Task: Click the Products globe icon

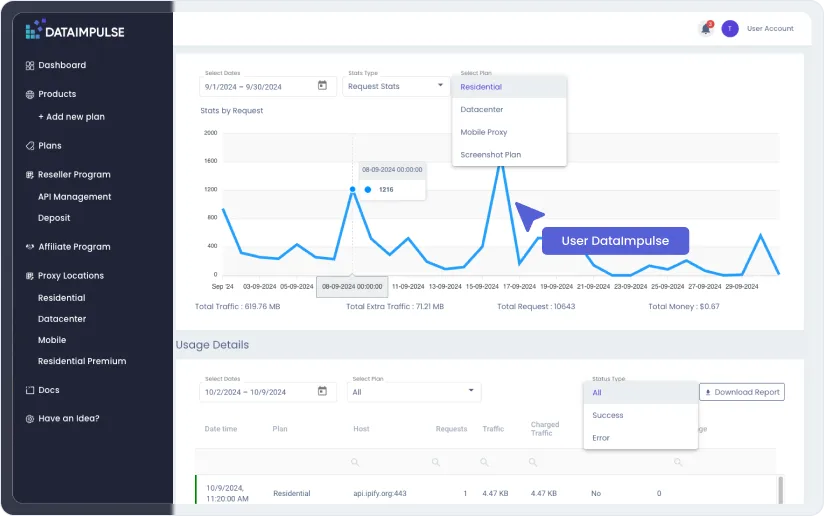Action: [x=30, y=95]
